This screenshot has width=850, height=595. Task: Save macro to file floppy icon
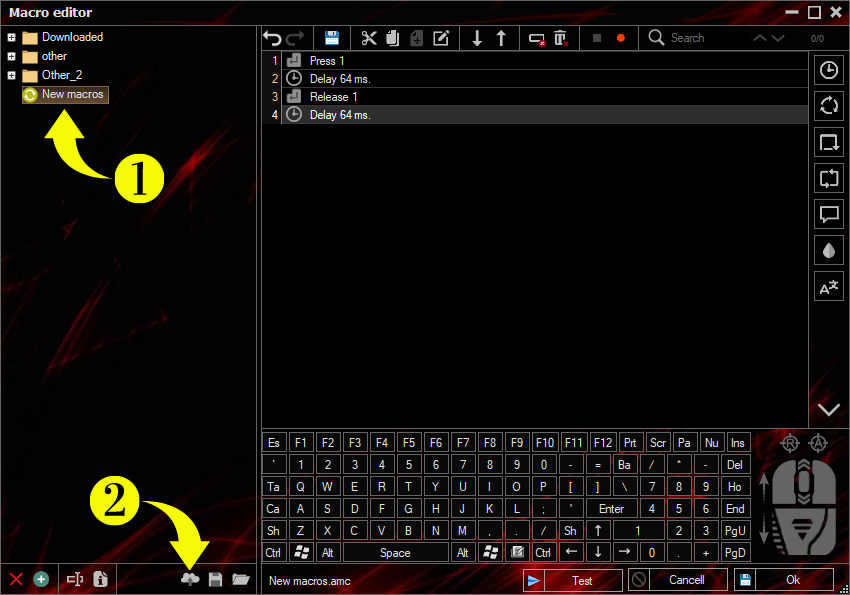point(215,579)
